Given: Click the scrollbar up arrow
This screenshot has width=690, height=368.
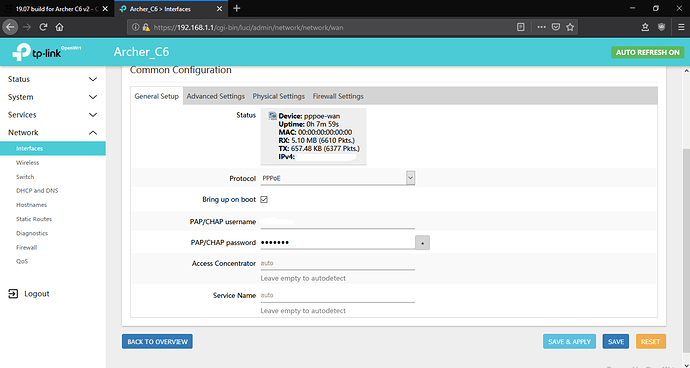Looking at the screenshot, I should (x=686, y=70).
